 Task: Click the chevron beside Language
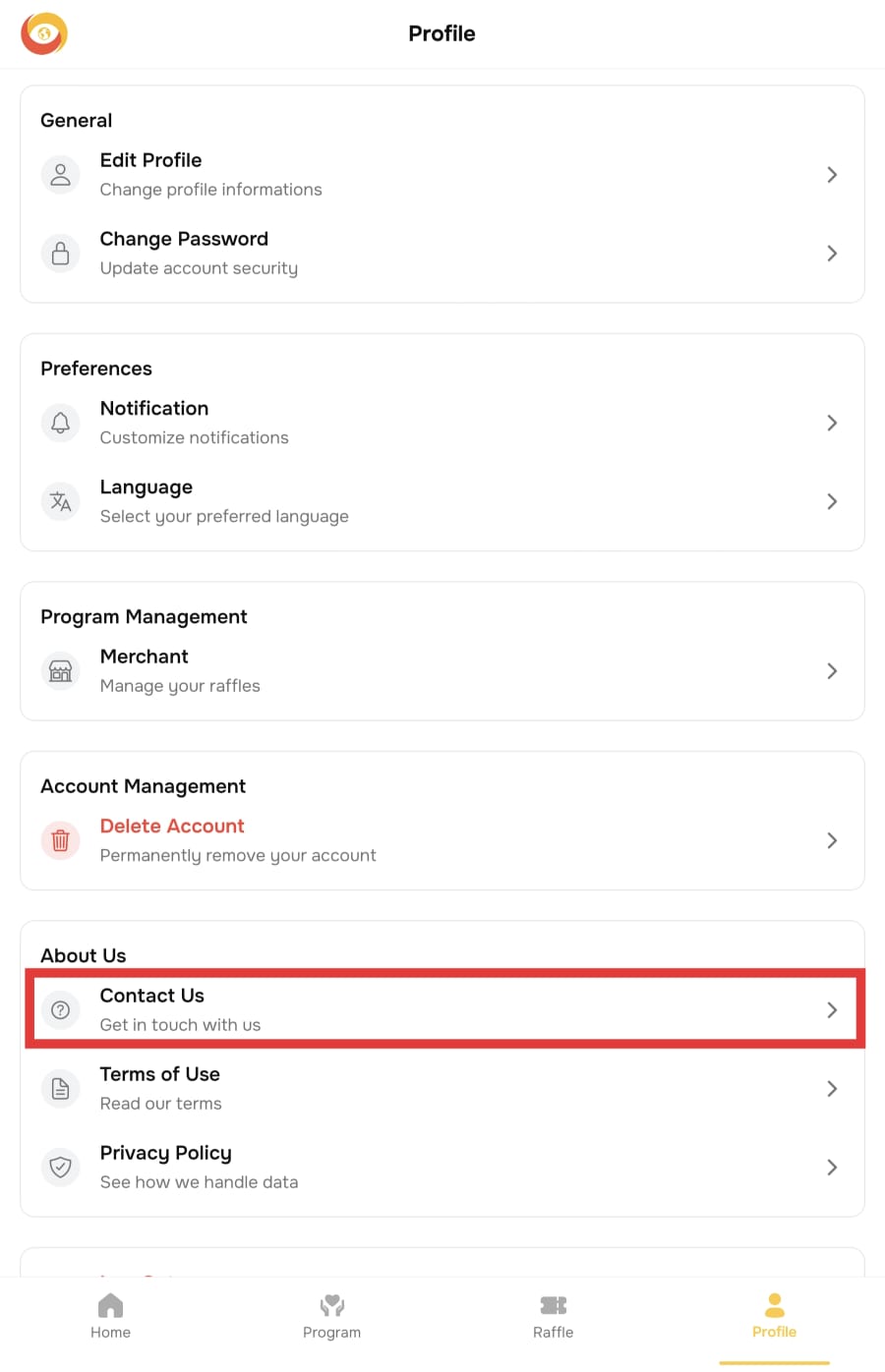point(832,501)
